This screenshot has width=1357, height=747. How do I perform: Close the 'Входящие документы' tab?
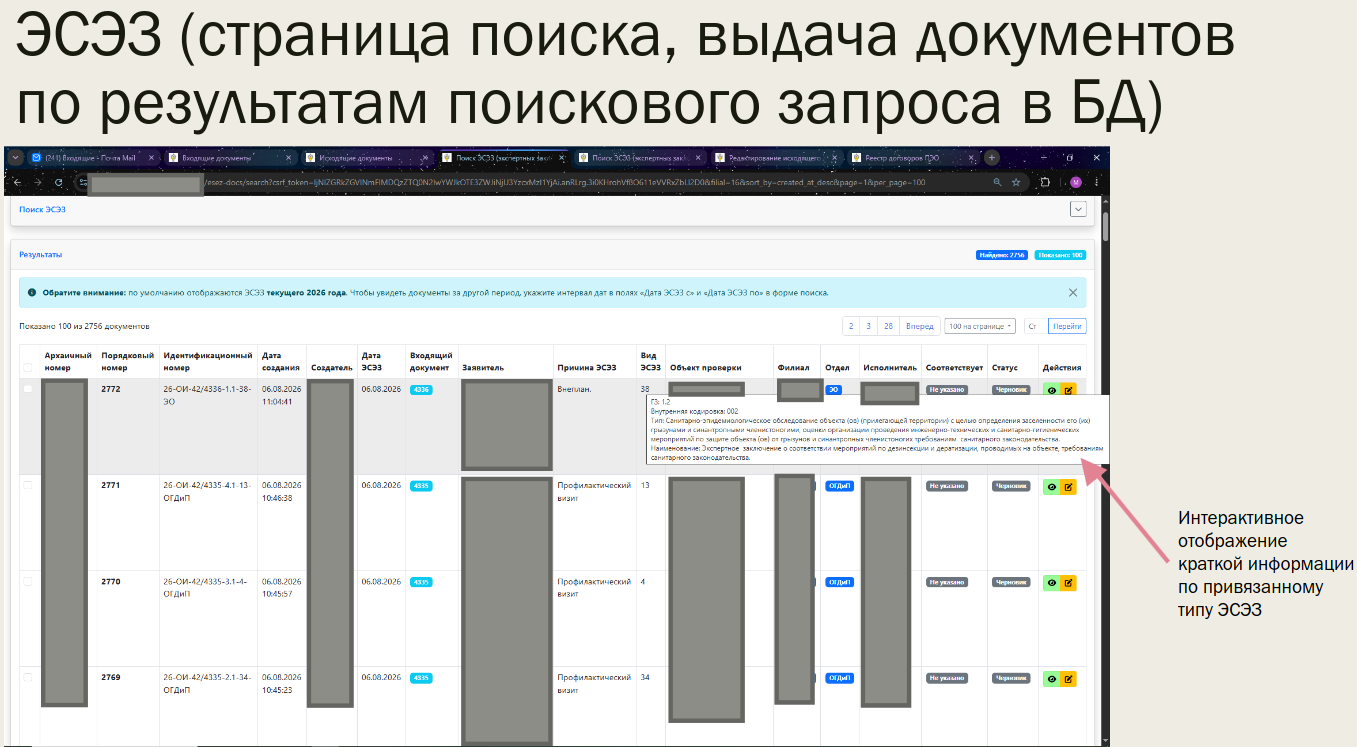(x=288, y=158)
